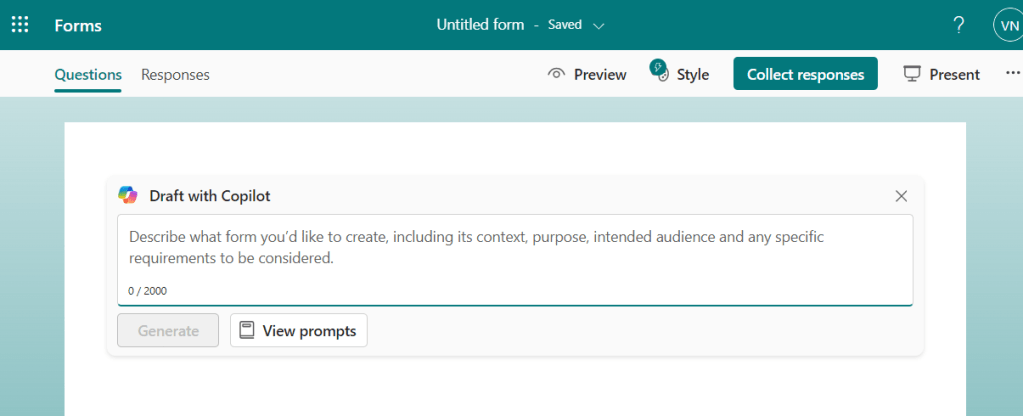Click the Untitled form title
Screen dimensions: 1023x416
480,25
